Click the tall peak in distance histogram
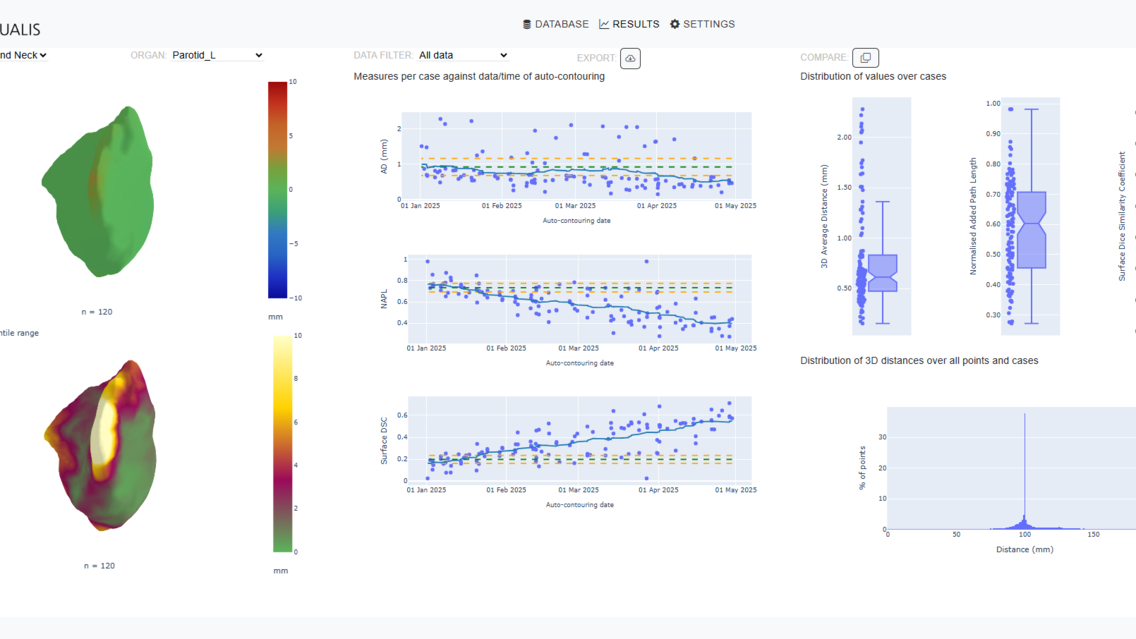 (x=1024, y=470)
